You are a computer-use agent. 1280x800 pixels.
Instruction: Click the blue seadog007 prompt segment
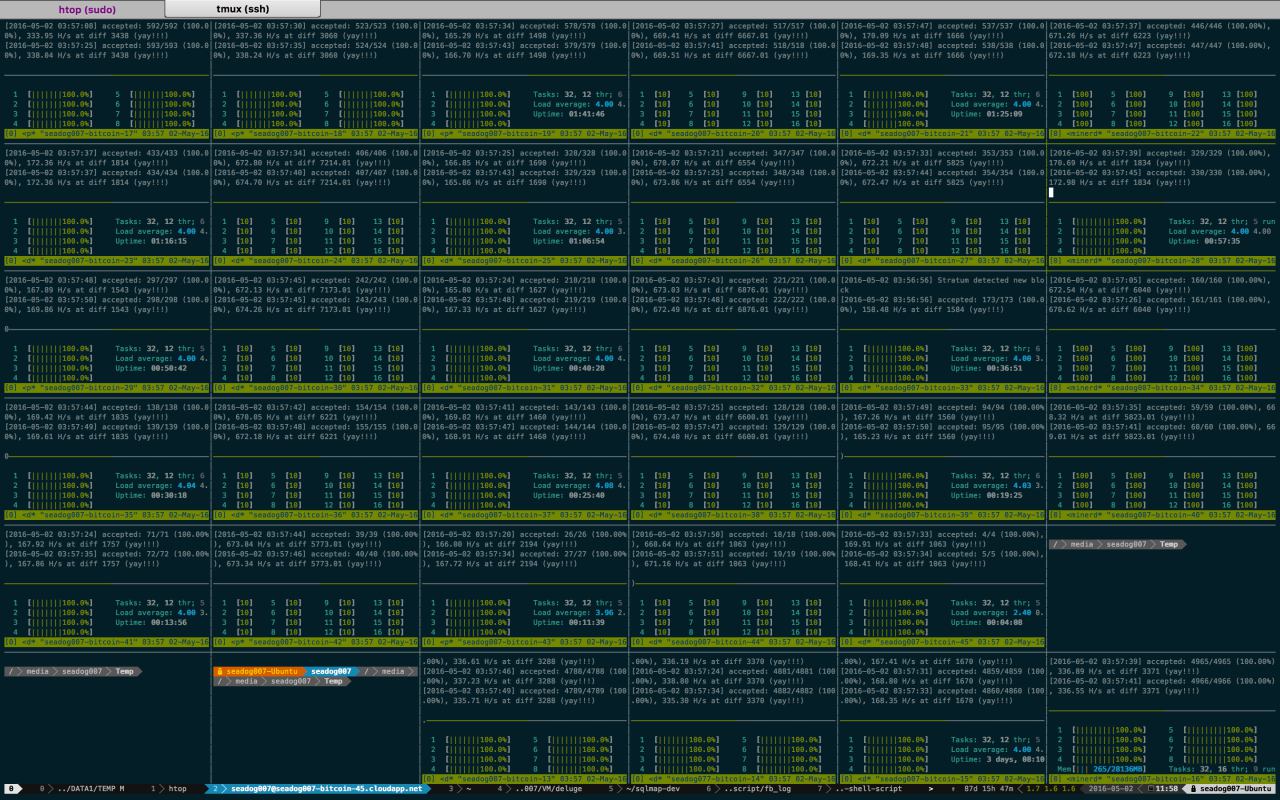(330, 671)
